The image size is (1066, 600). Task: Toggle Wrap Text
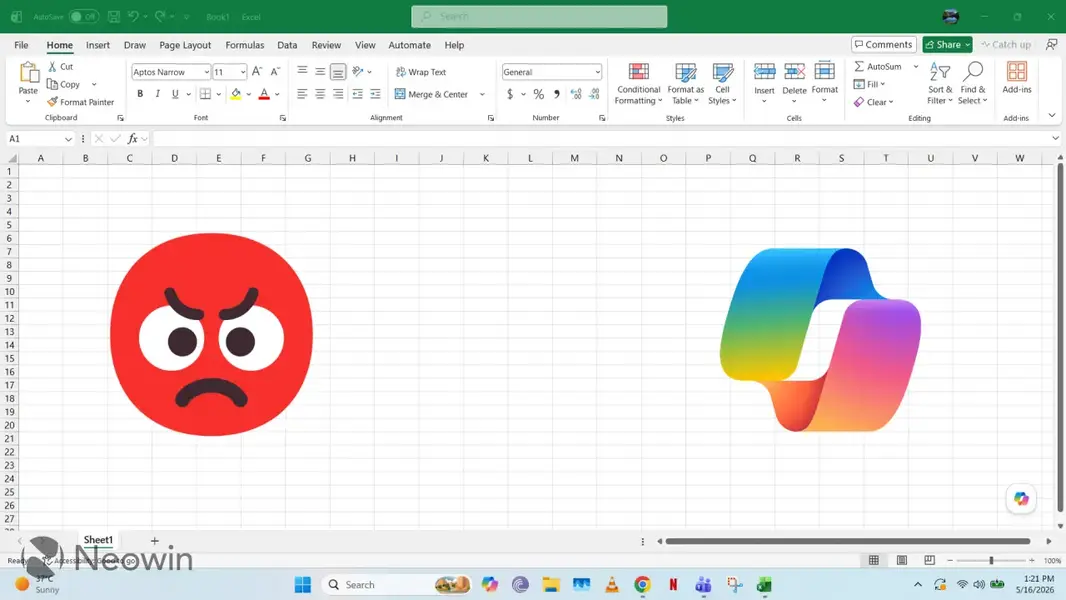pos(421,71)
